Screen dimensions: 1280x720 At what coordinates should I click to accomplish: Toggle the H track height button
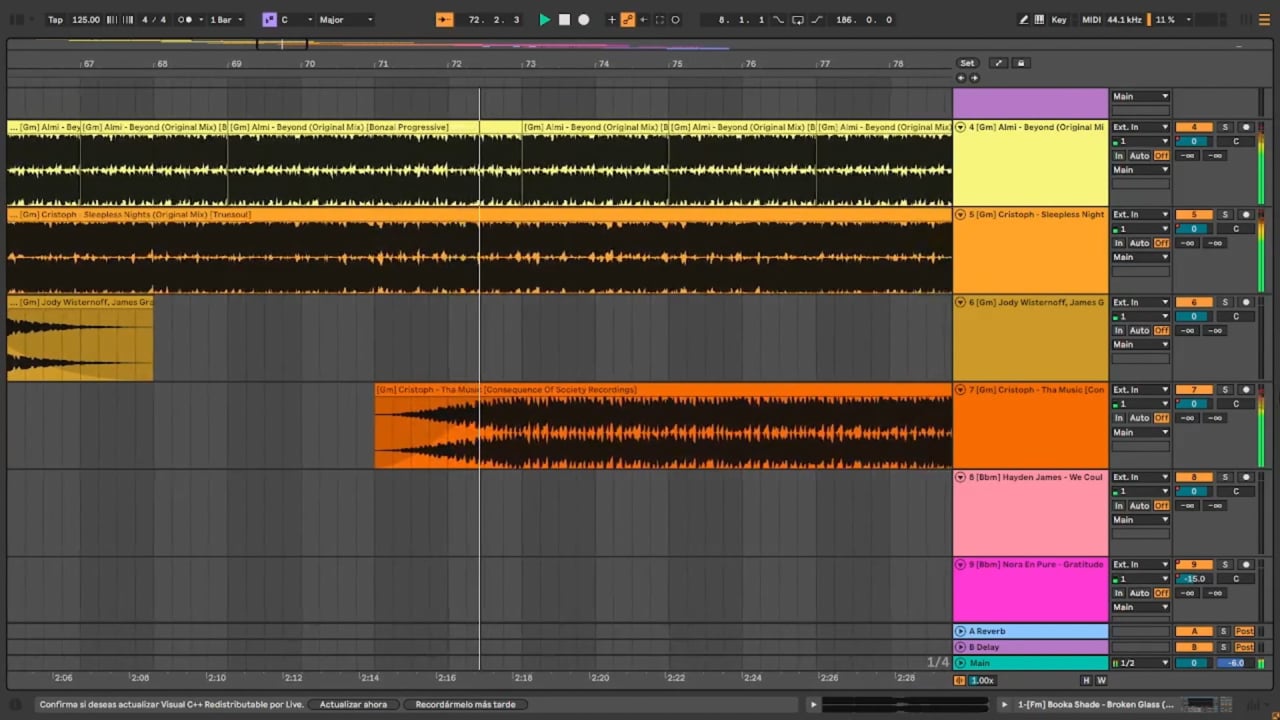1086,681
